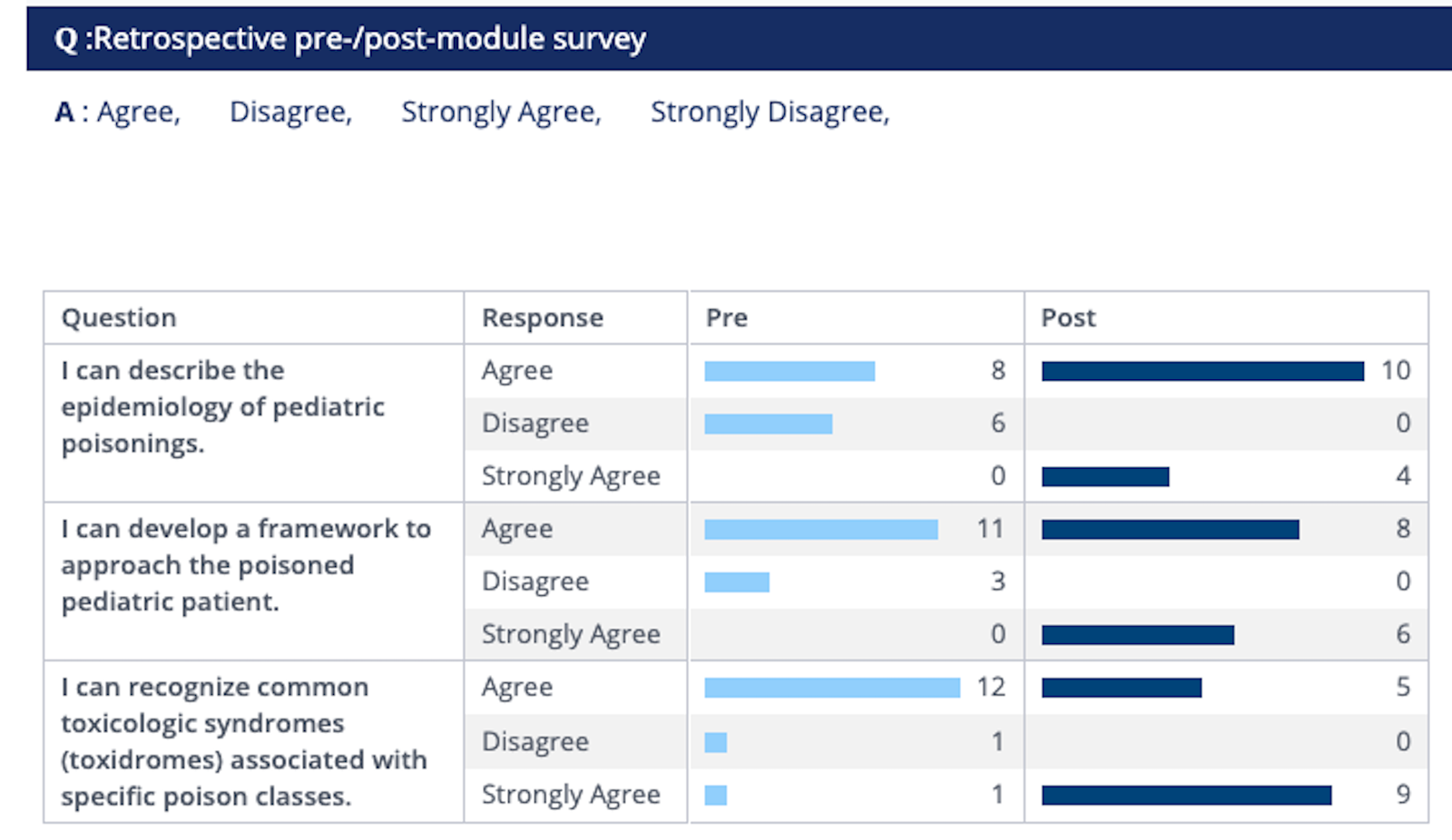Click "Disagree" in the top answer options line
The image size is (1452, 840).
click(x=289, y=112)
